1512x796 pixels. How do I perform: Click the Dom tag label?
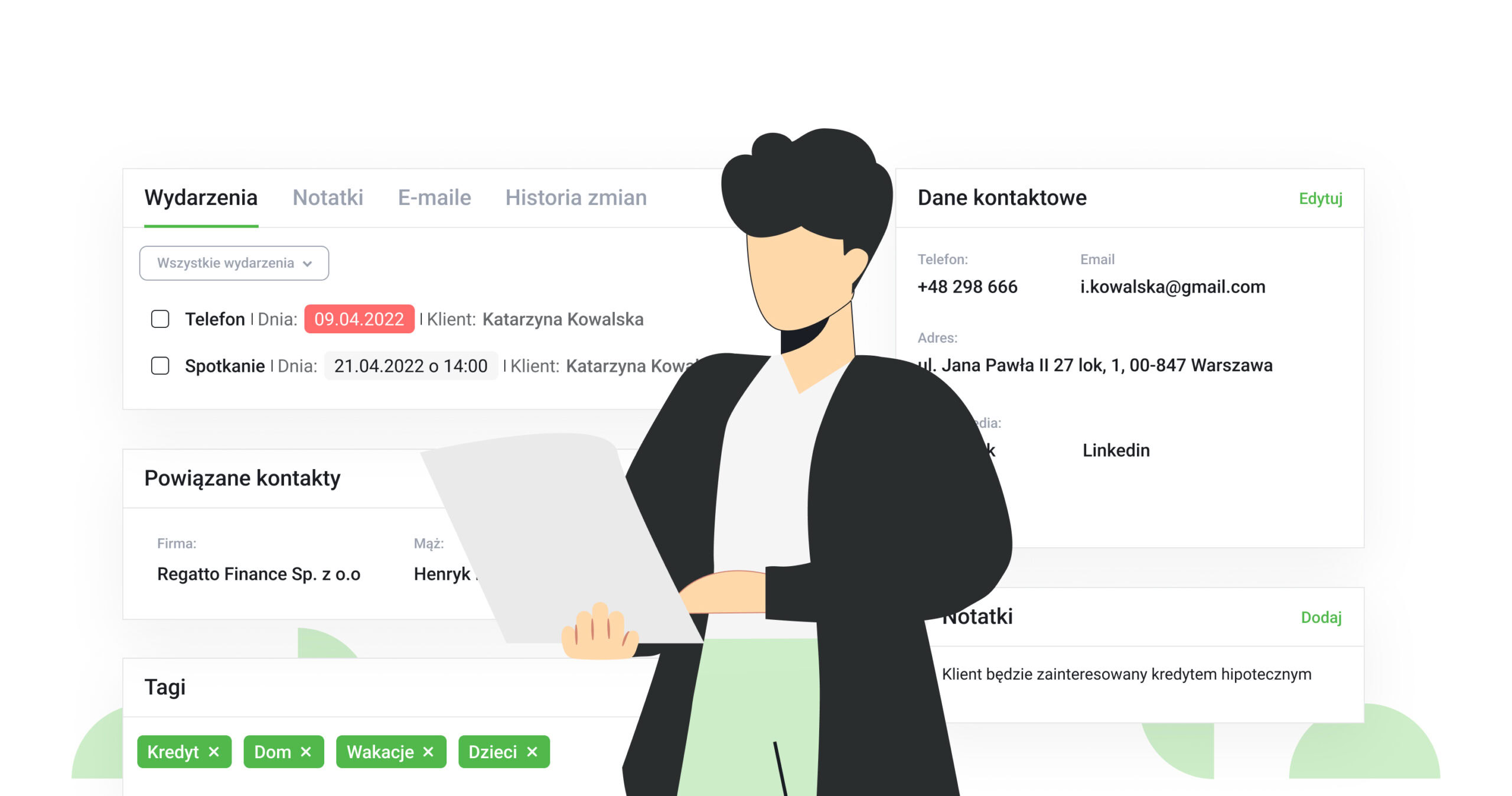pyautogui.click(x=272, y=752)
